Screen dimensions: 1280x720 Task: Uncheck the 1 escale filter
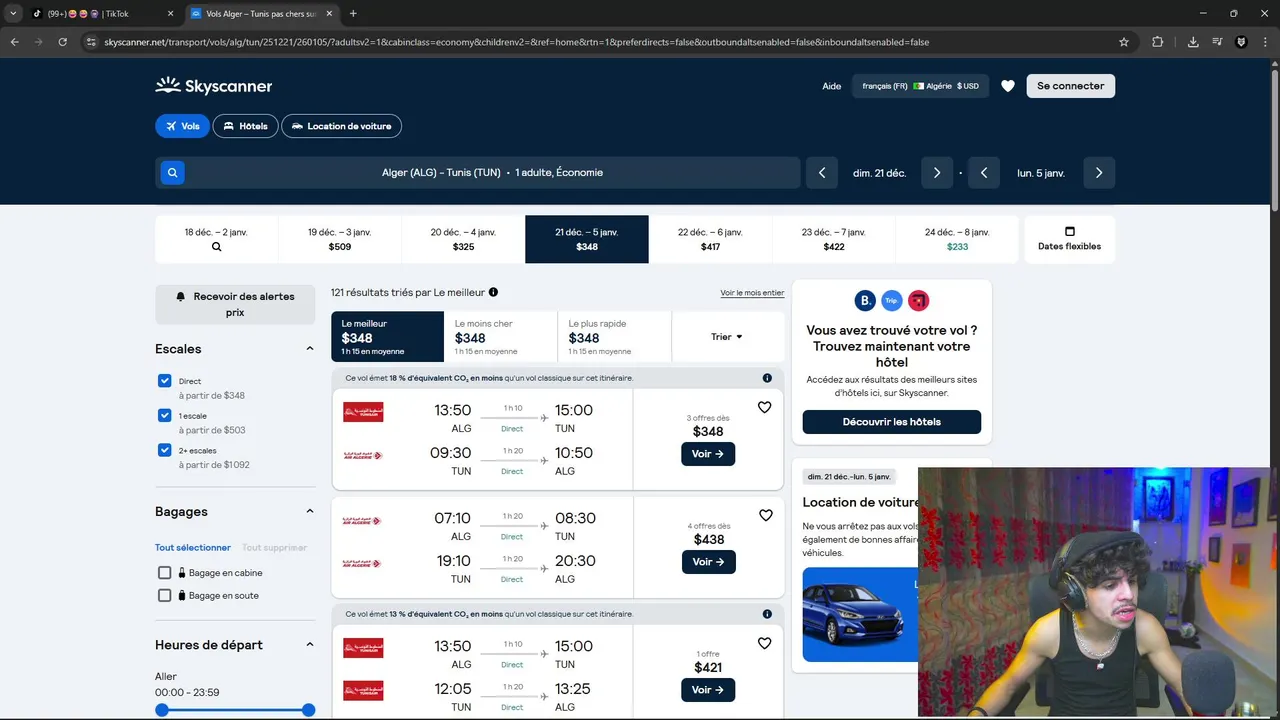165,415
